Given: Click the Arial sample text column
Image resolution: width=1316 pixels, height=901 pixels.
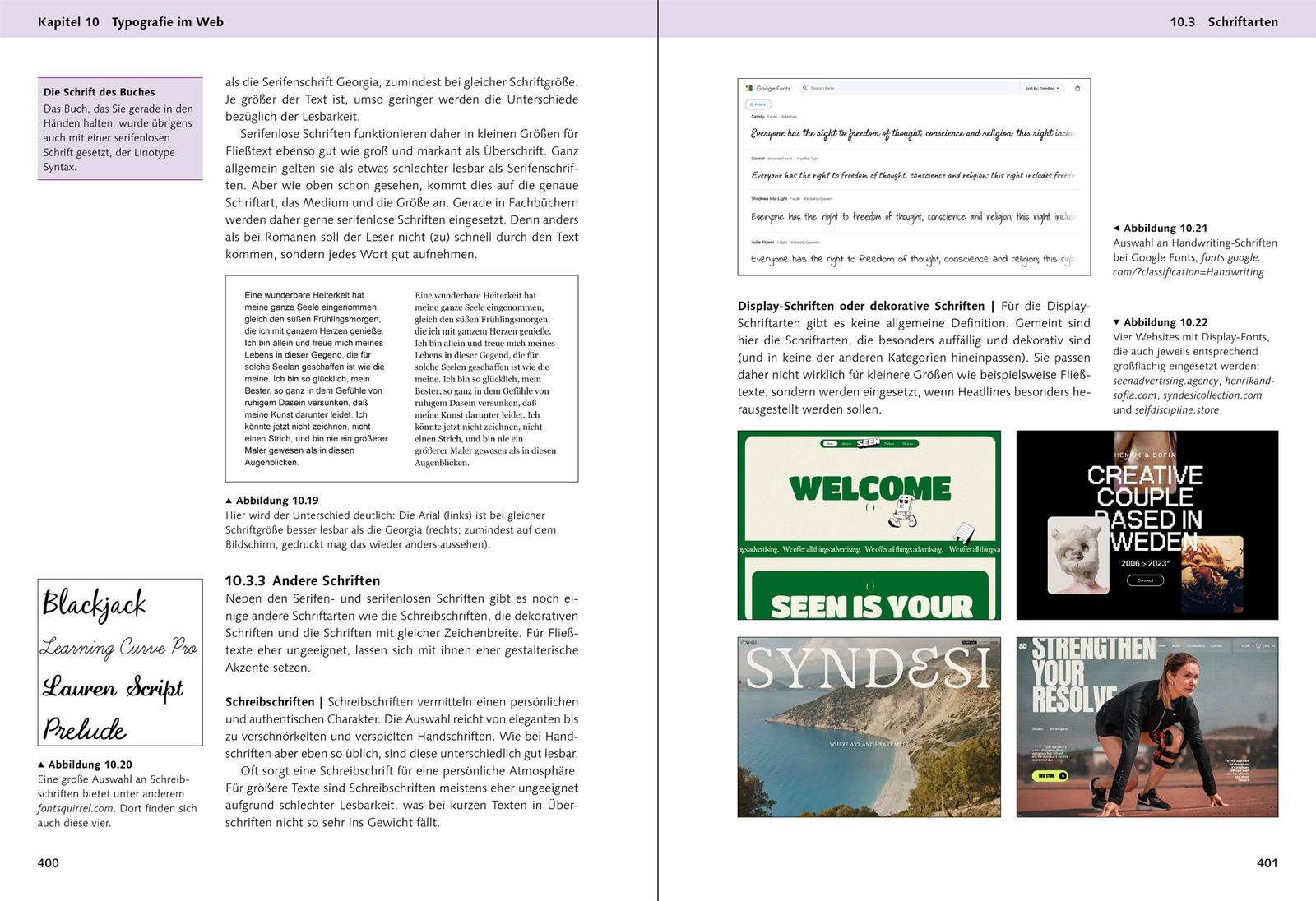Looking at the screenshot, I should [316, 379].
